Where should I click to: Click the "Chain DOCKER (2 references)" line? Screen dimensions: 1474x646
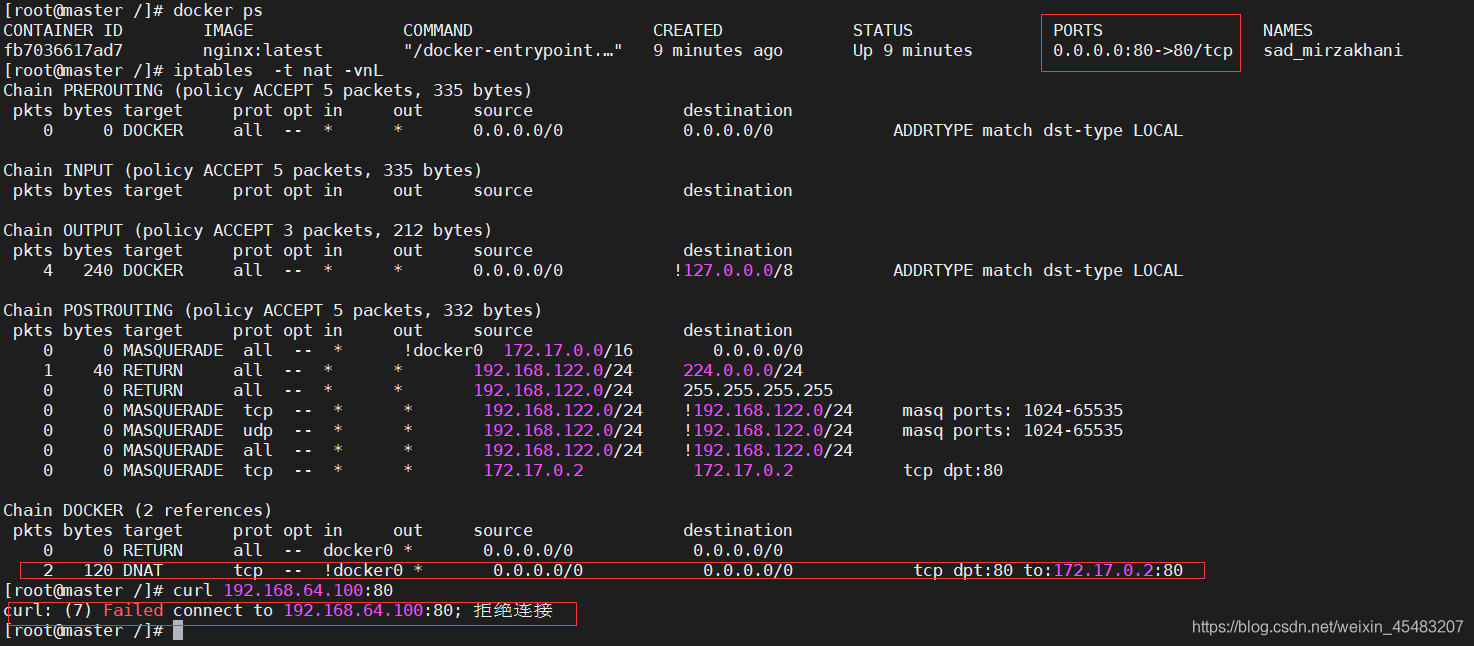point(137,510)
